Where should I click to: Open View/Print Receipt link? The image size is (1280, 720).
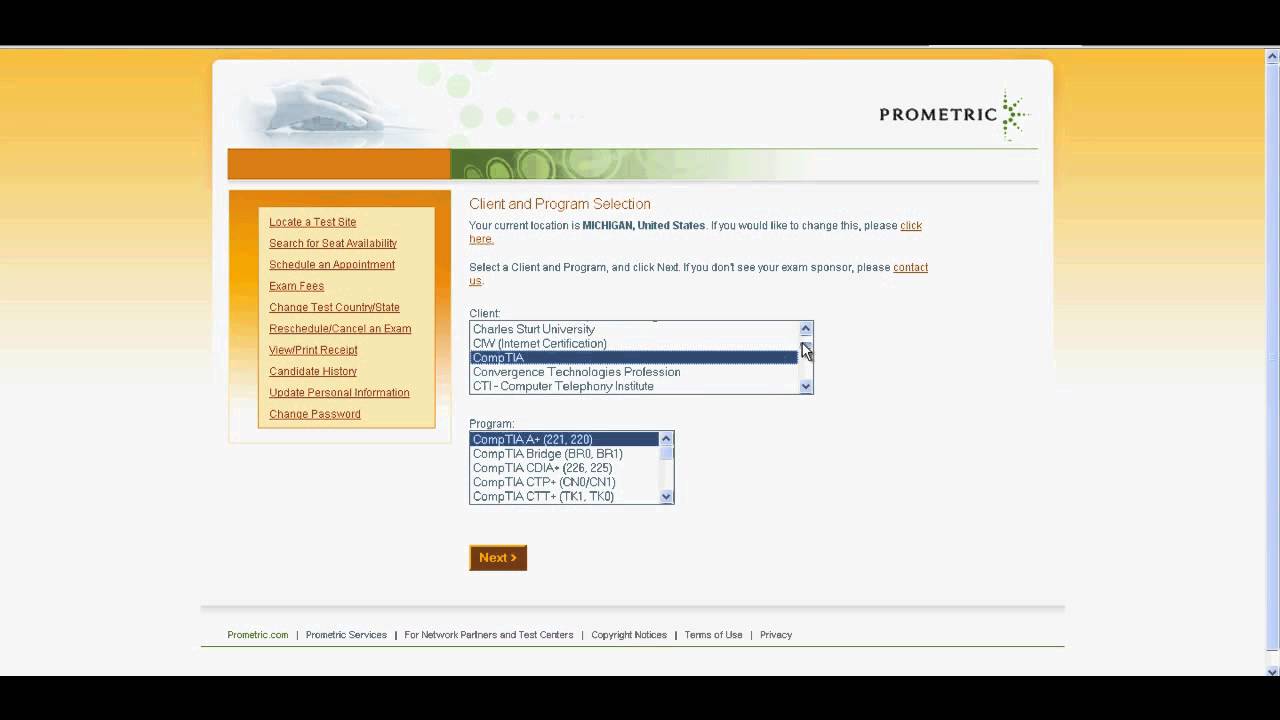313,350
